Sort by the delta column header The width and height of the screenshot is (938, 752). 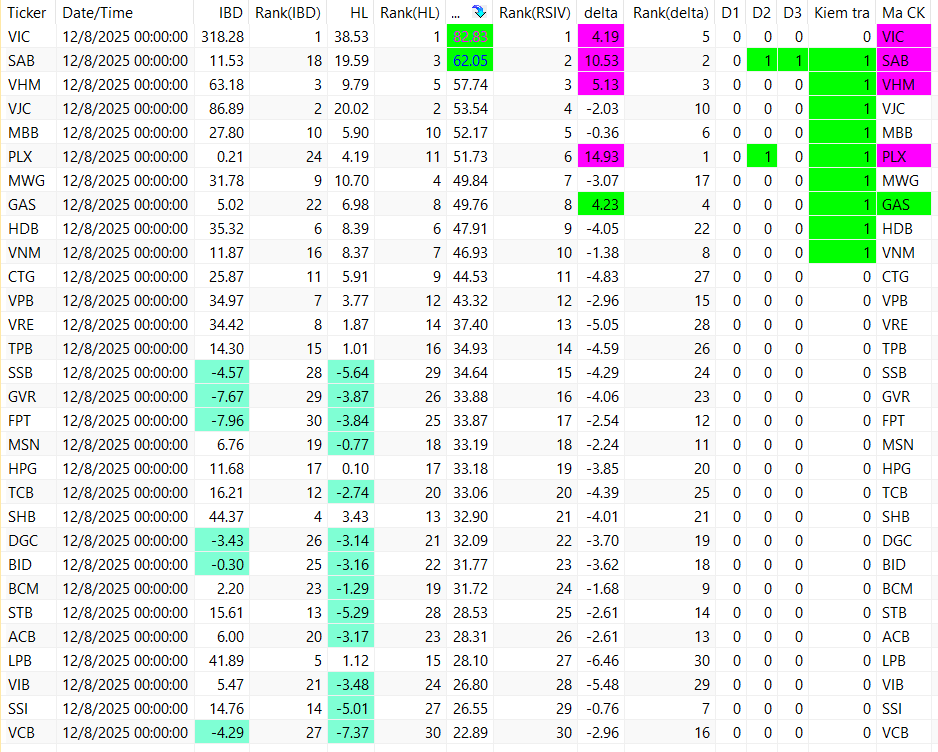(x=601, y=13)
